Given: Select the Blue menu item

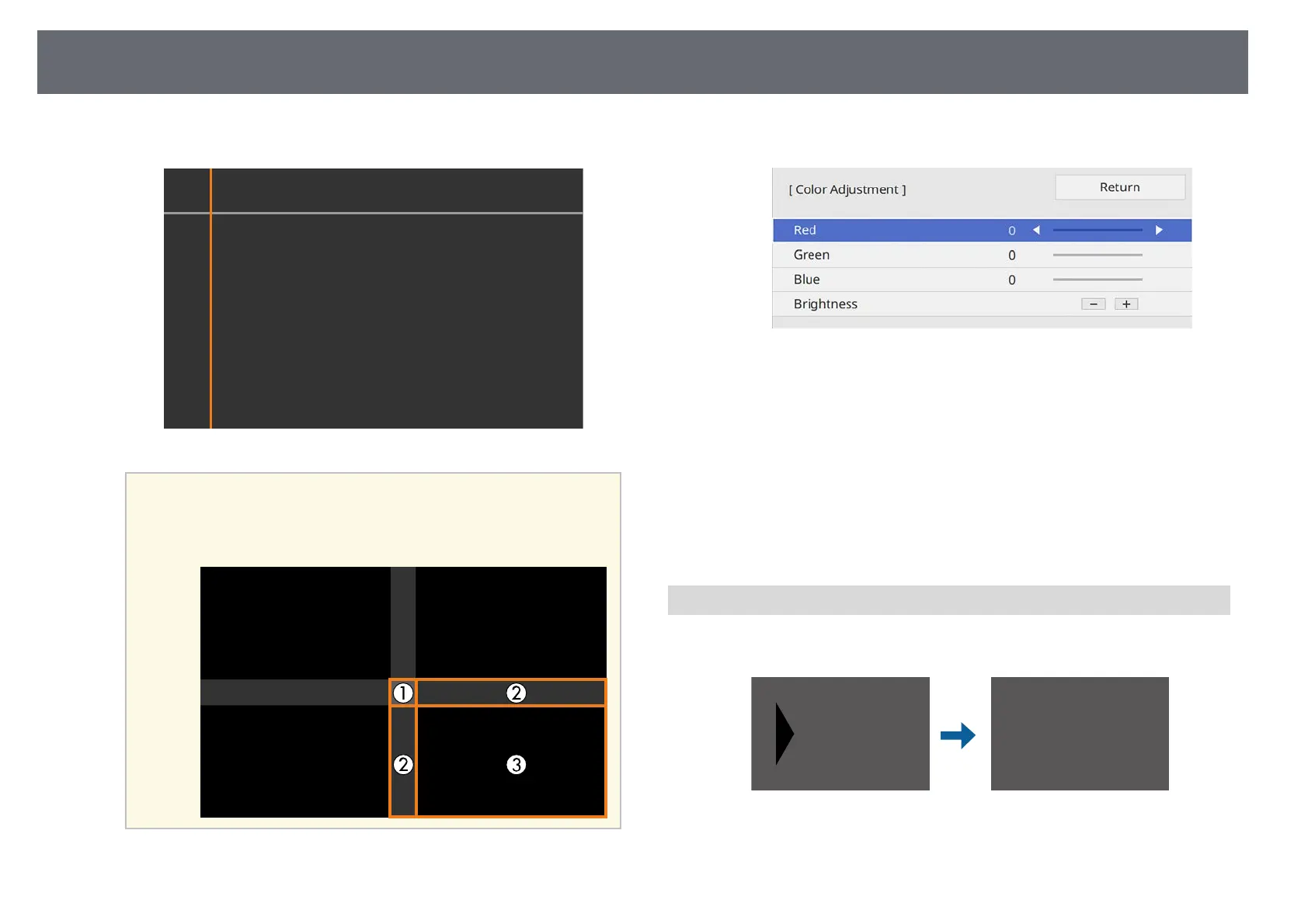Looking at the screenshot, I should click(806, 280).
